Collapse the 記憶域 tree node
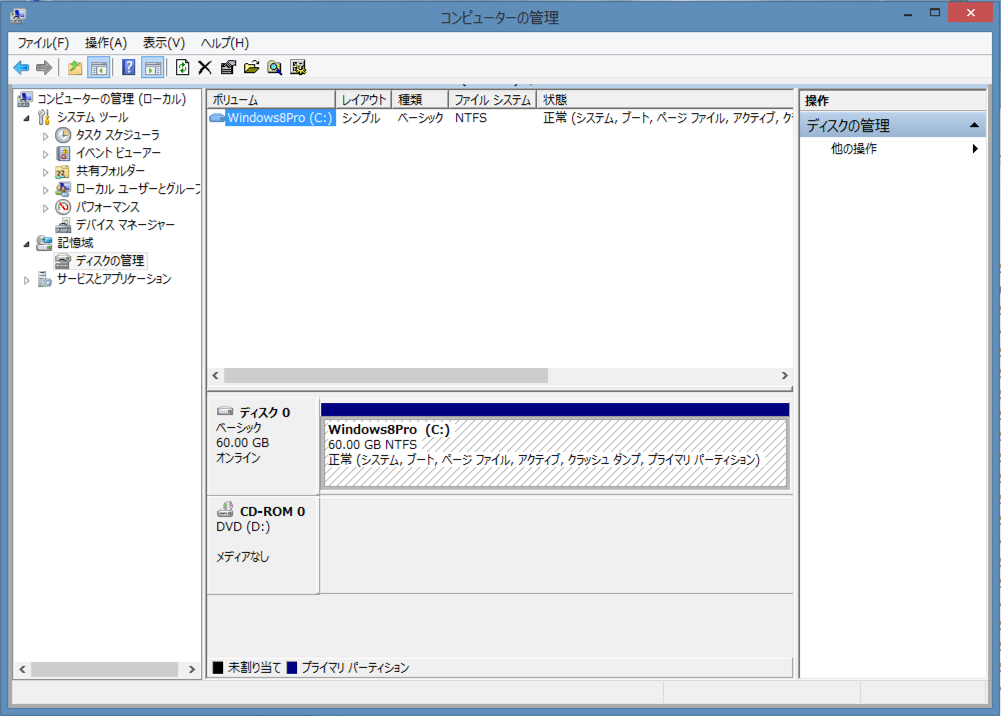This screenshot has width=1001, height=716. 27,243
